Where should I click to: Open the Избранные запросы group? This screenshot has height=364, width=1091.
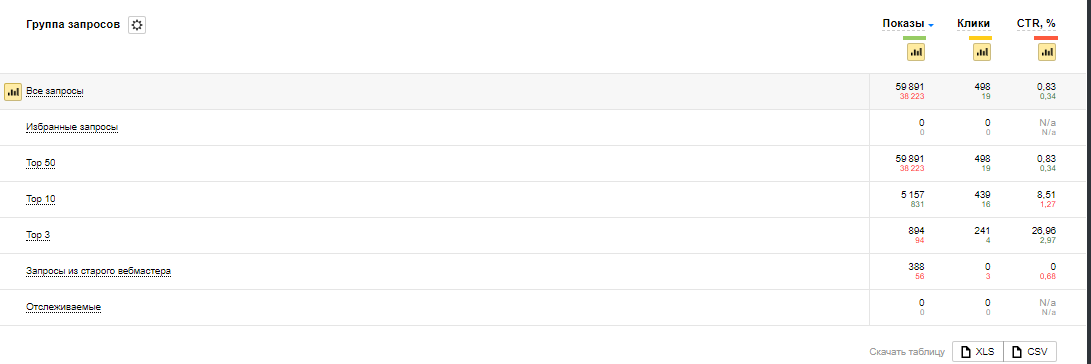point(72,127)
